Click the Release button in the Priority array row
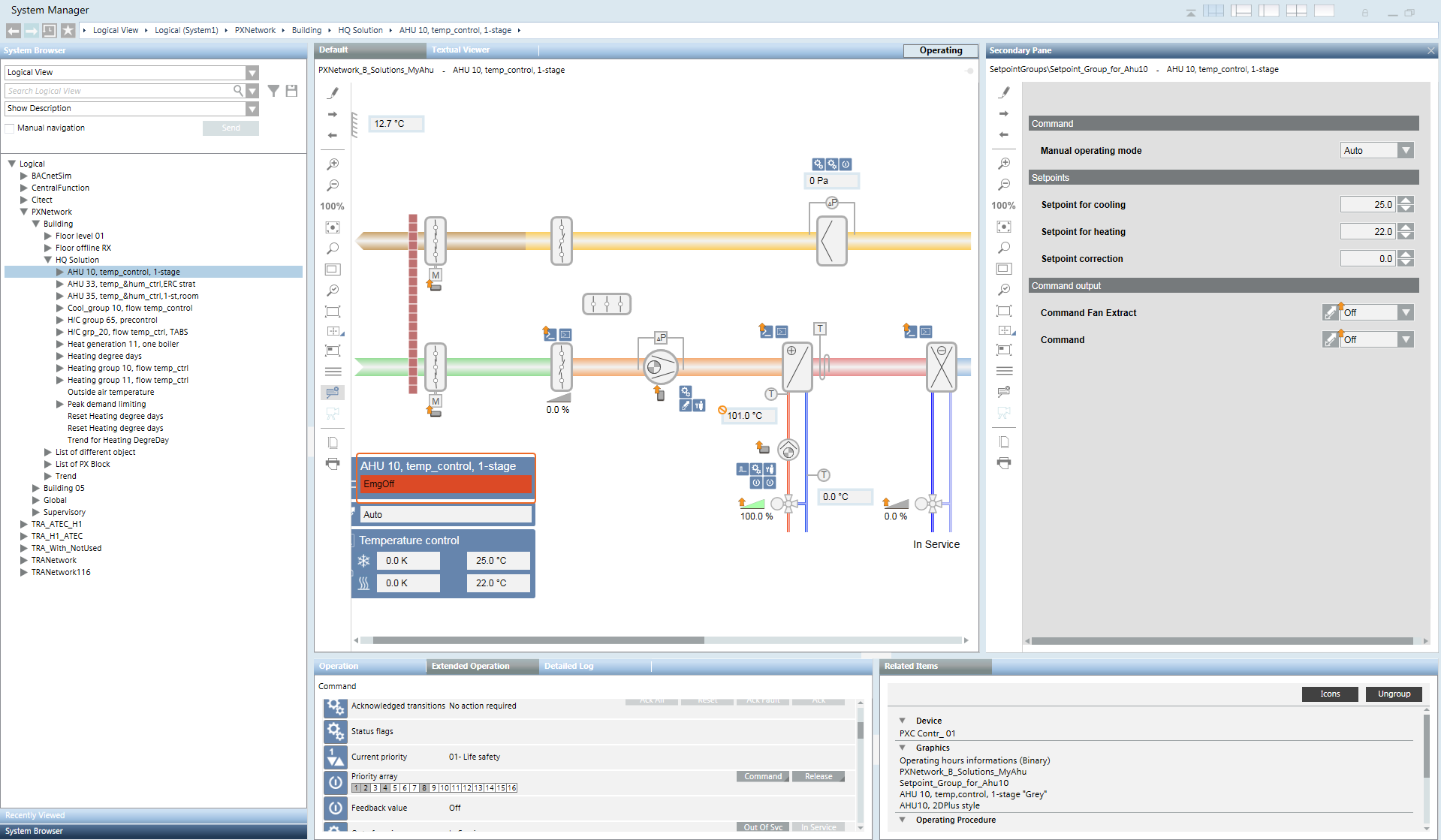This screenshot has width=1441, height=840. tap(818, 776)
